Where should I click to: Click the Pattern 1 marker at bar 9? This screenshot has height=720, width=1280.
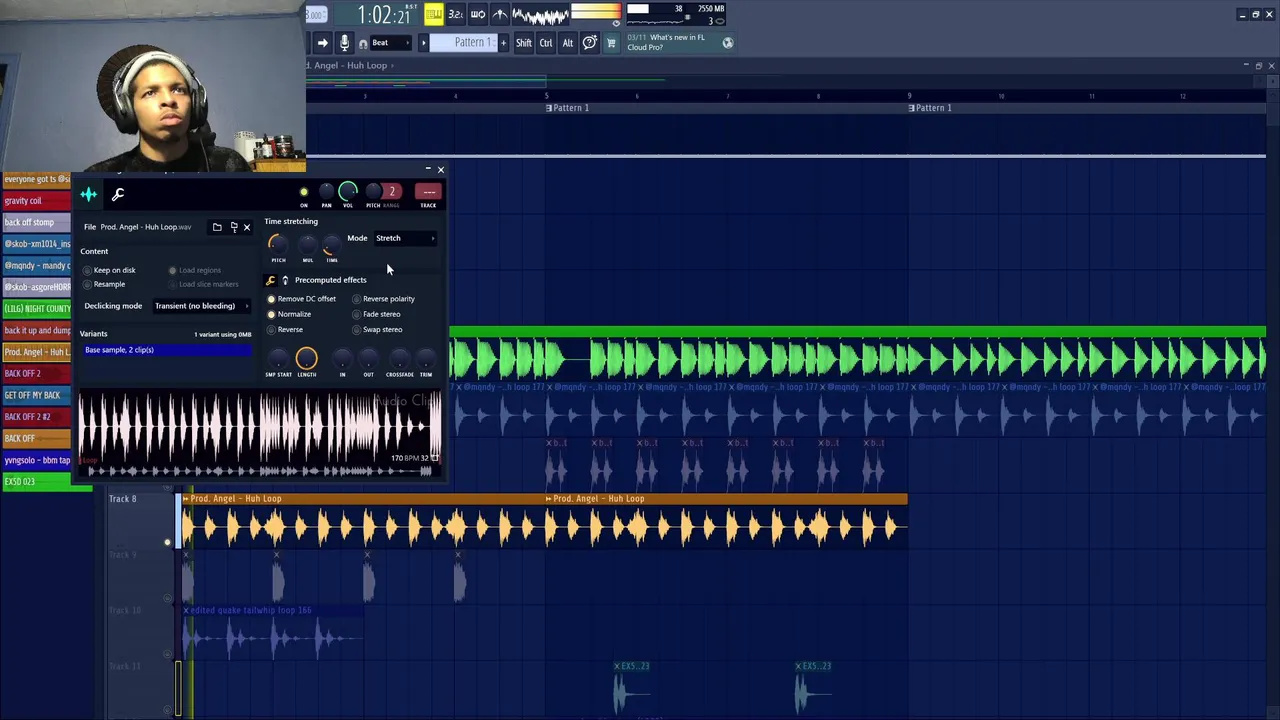[x=930, y=108]
